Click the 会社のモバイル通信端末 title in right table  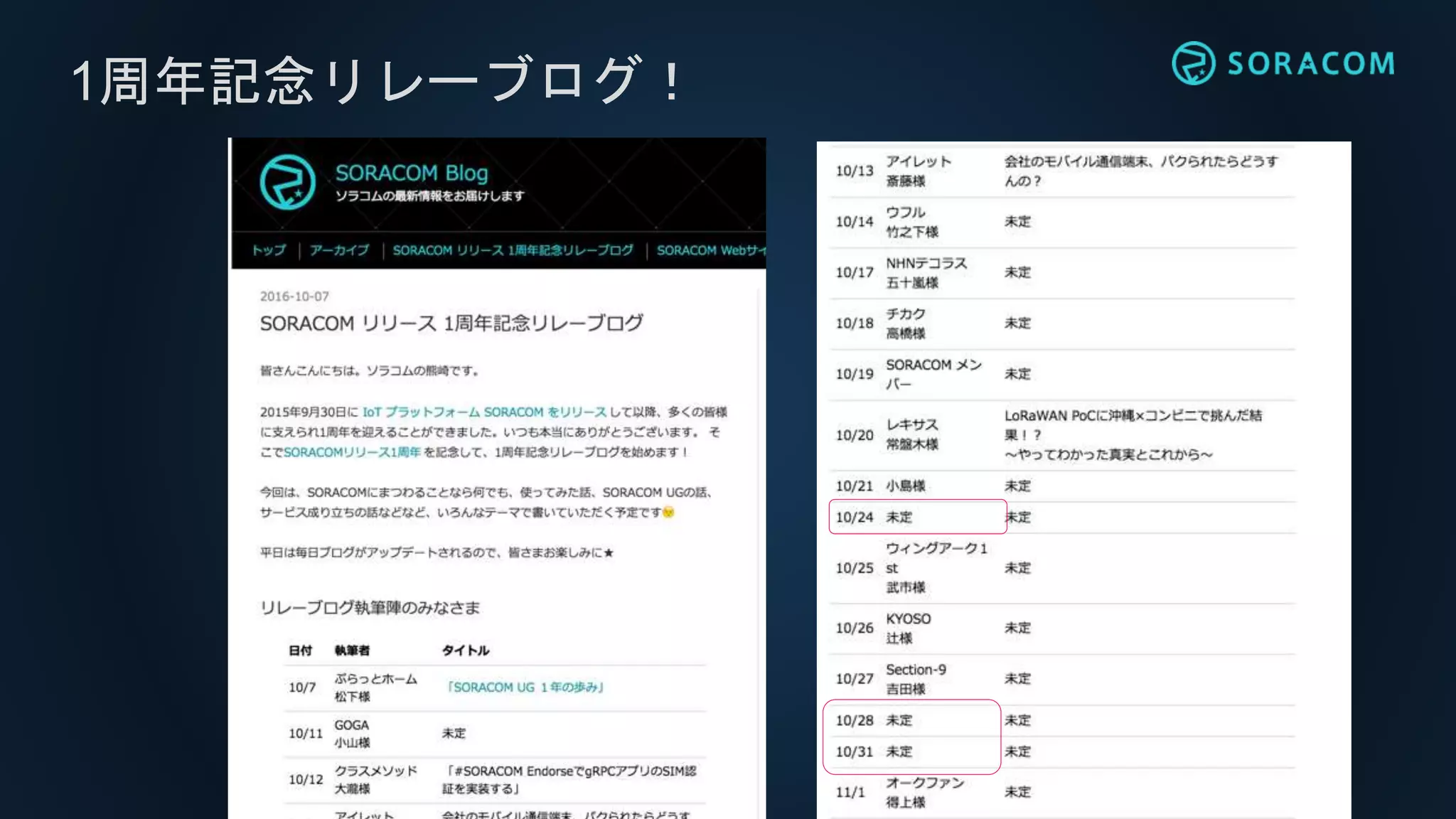tap(1141, 171)
